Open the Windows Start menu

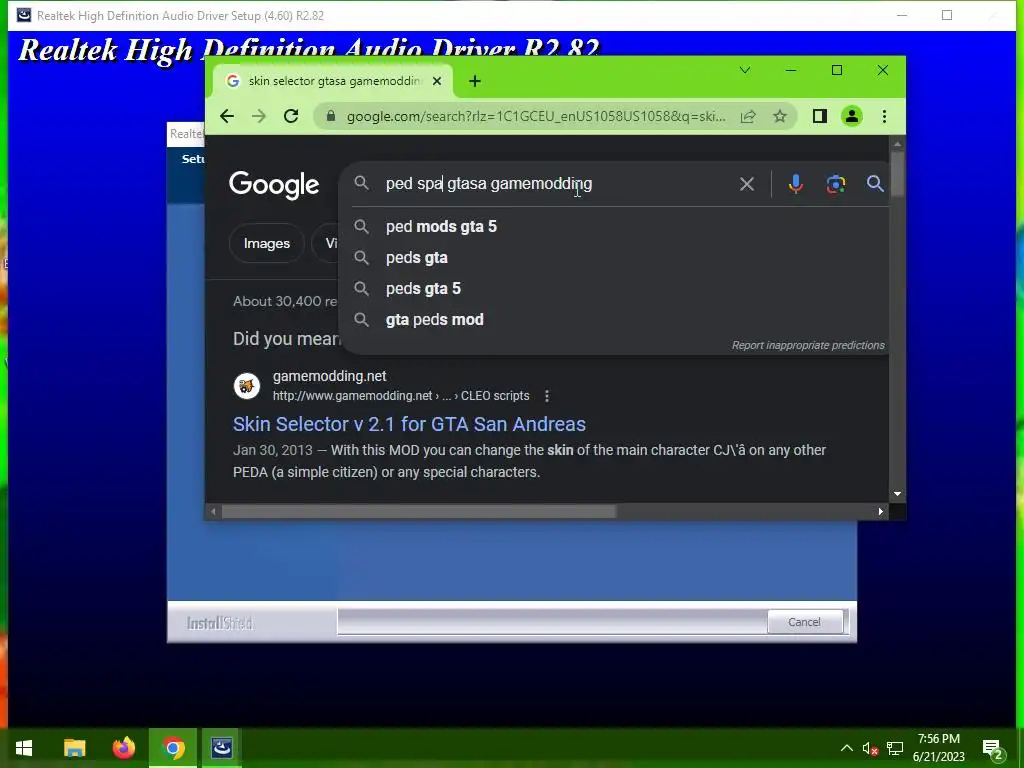tap(24, 748)
